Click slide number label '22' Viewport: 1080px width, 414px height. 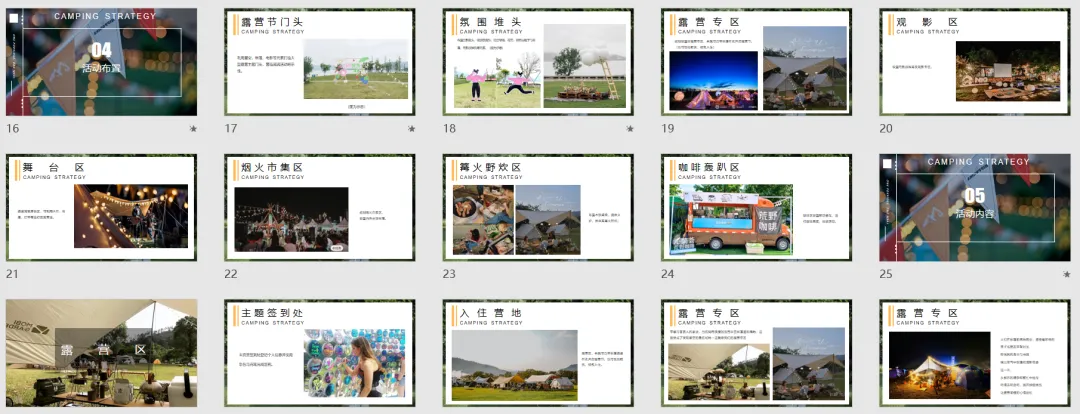(230, 274)
